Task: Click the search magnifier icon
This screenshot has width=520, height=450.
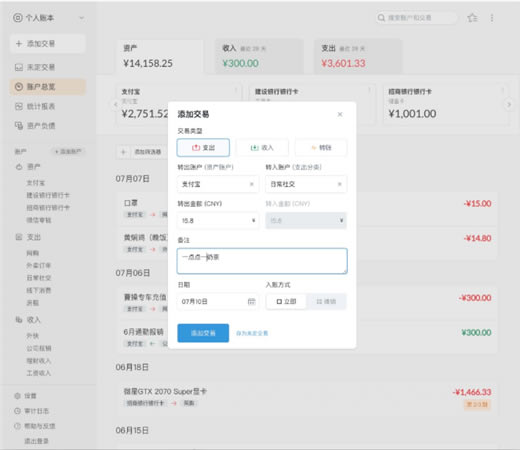Action: pyautogui.click(x=381, y=18)
